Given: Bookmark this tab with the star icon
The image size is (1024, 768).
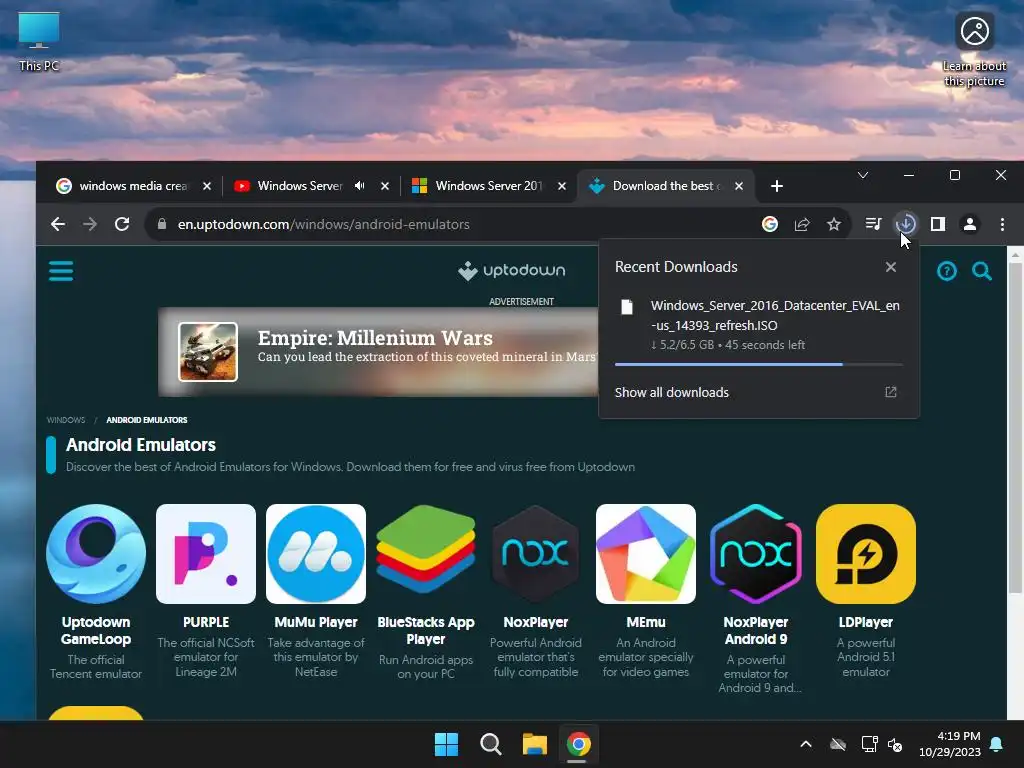Looking at the screenshot, I should (834, 224).
